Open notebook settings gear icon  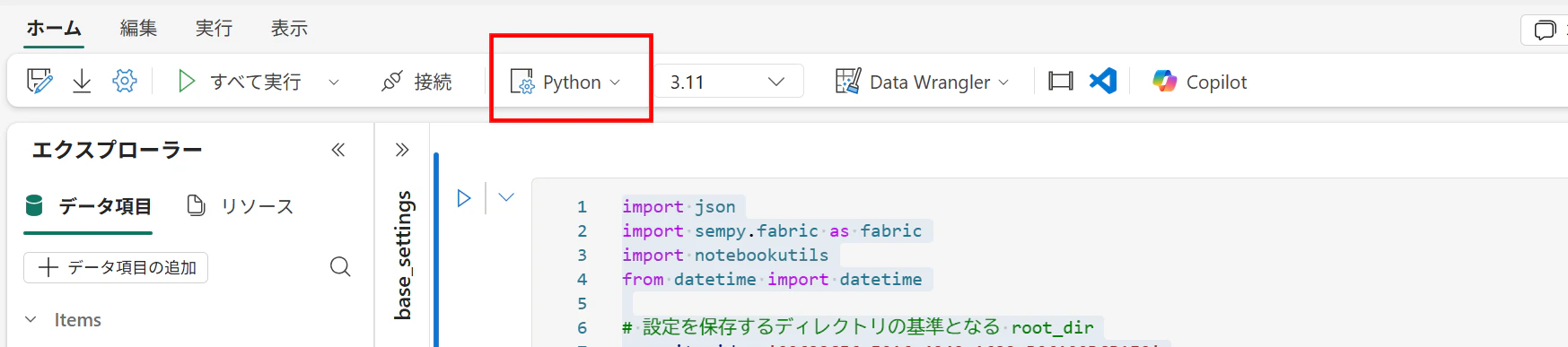coord(125,82)
